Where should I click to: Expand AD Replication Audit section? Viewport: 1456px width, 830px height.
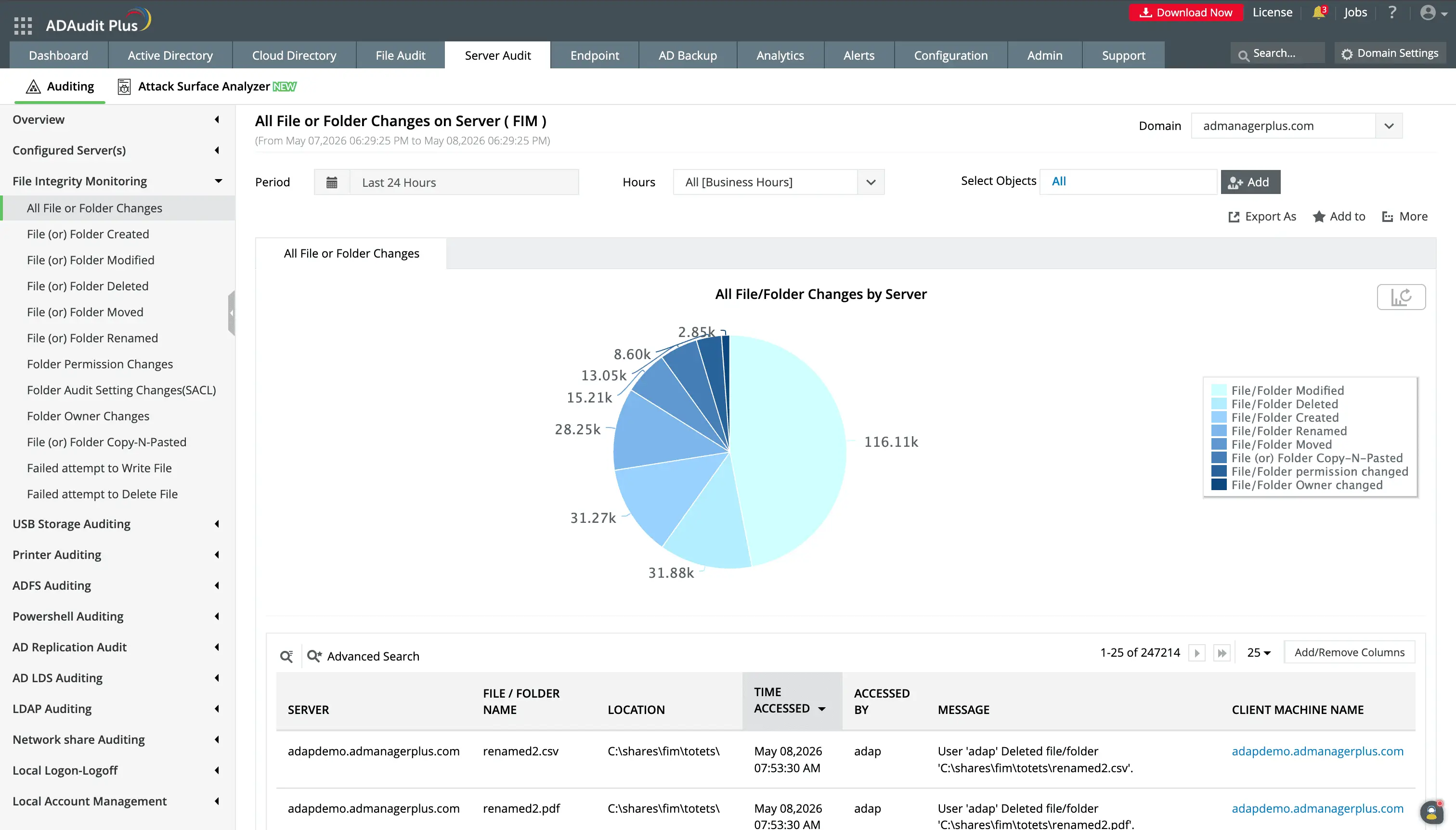(x=117, y=647)
